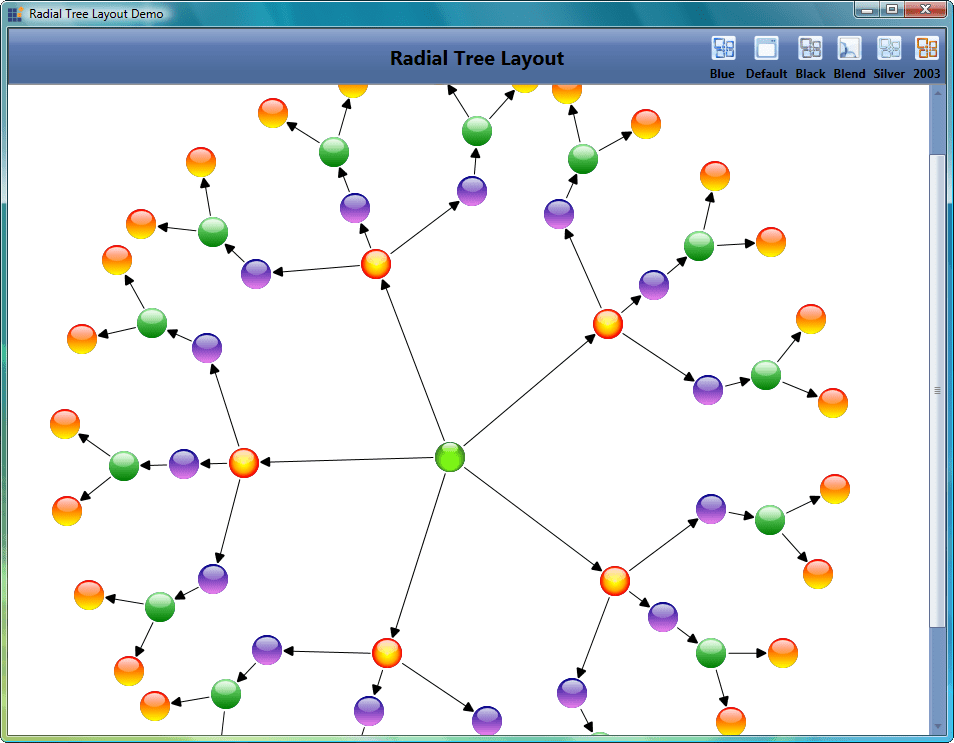The image size is (954, 743).
Task: Click the orange hub node on the upper-left branch
Action: tap(374, 264)
